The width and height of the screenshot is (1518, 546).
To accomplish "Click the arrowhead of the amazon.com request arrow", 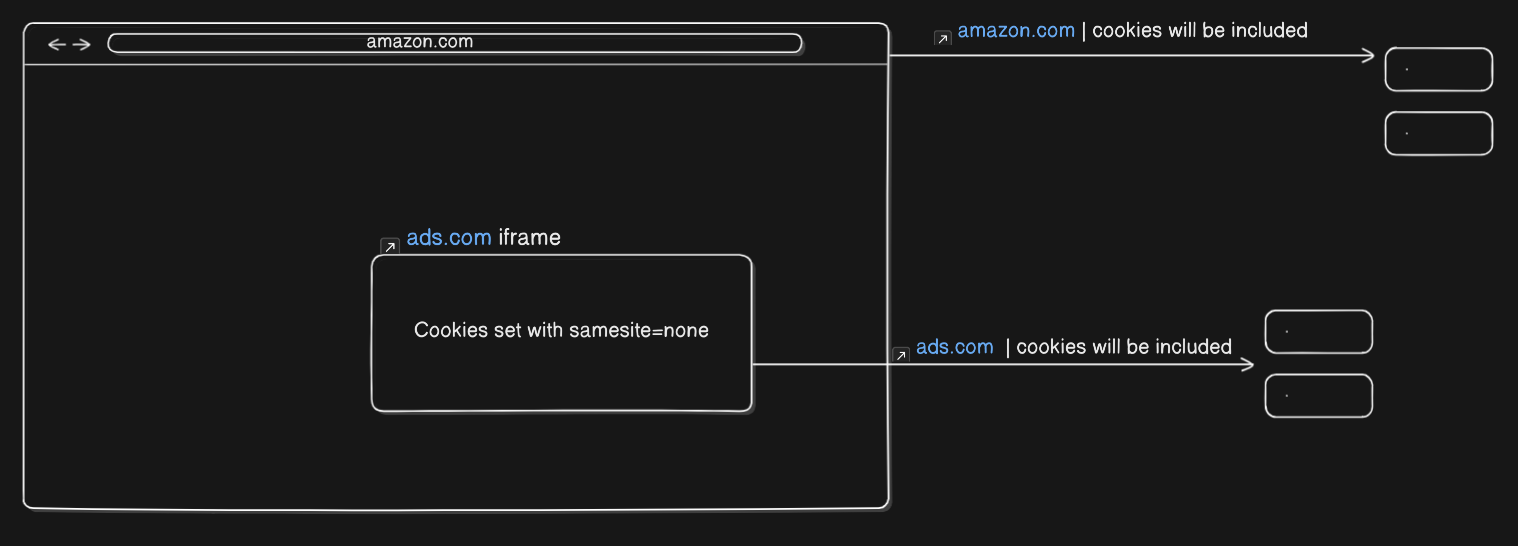I will (1369, 56).
